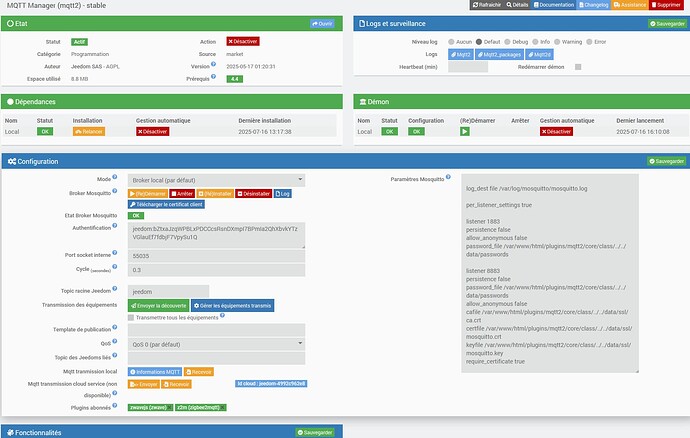The height and width of the screenshot is (438, 690).
Task: Click Gérer les équipements transmis
Action: [232, 305]
